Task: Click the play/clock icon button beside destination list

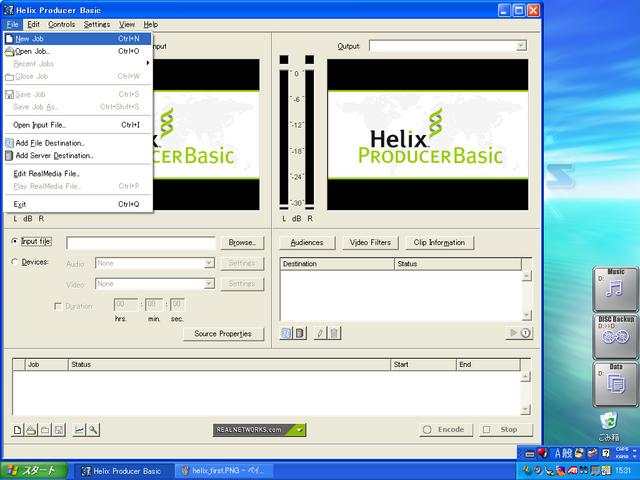Action: 519,333
